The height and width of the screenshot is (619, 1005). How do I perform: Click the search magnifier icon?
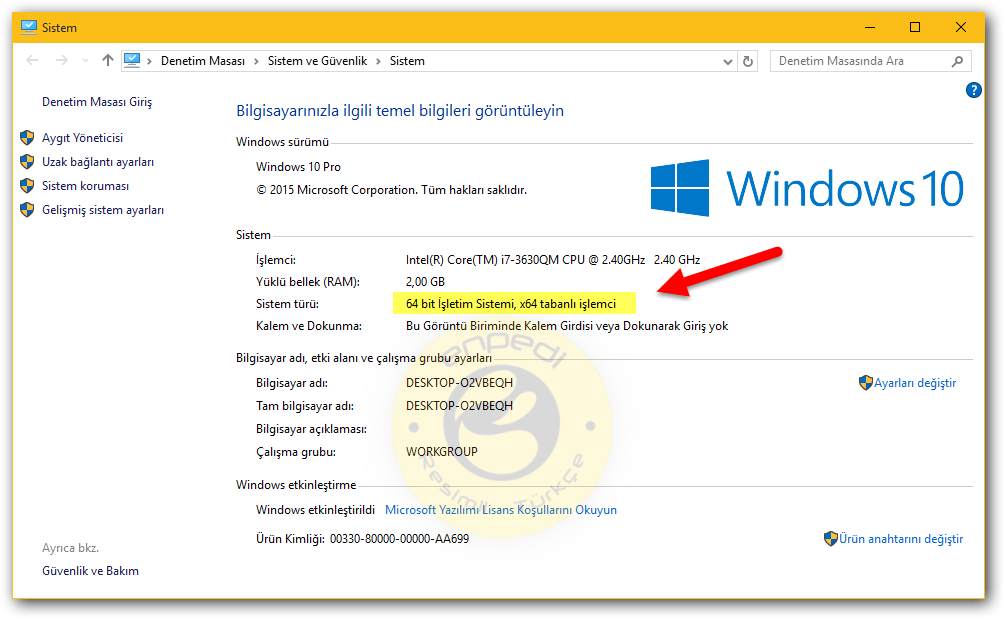click(x=958, y=62)
